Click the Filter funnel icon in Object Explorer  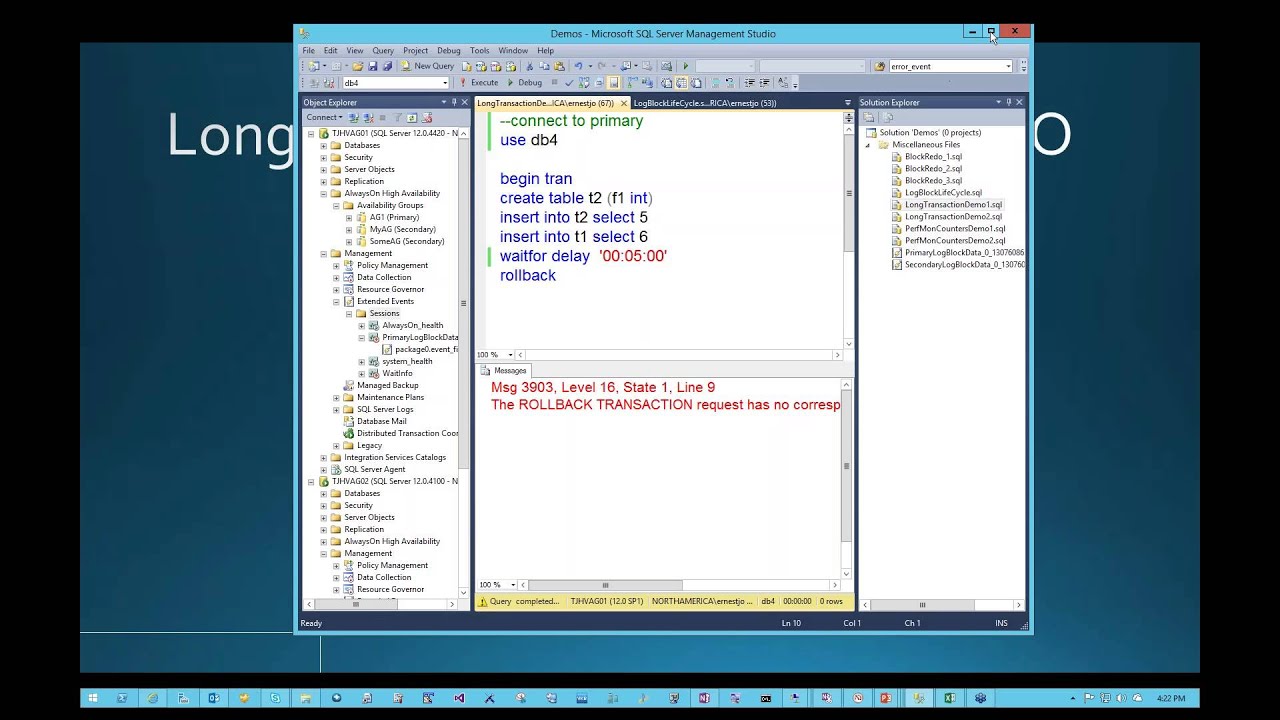[396, 118]
